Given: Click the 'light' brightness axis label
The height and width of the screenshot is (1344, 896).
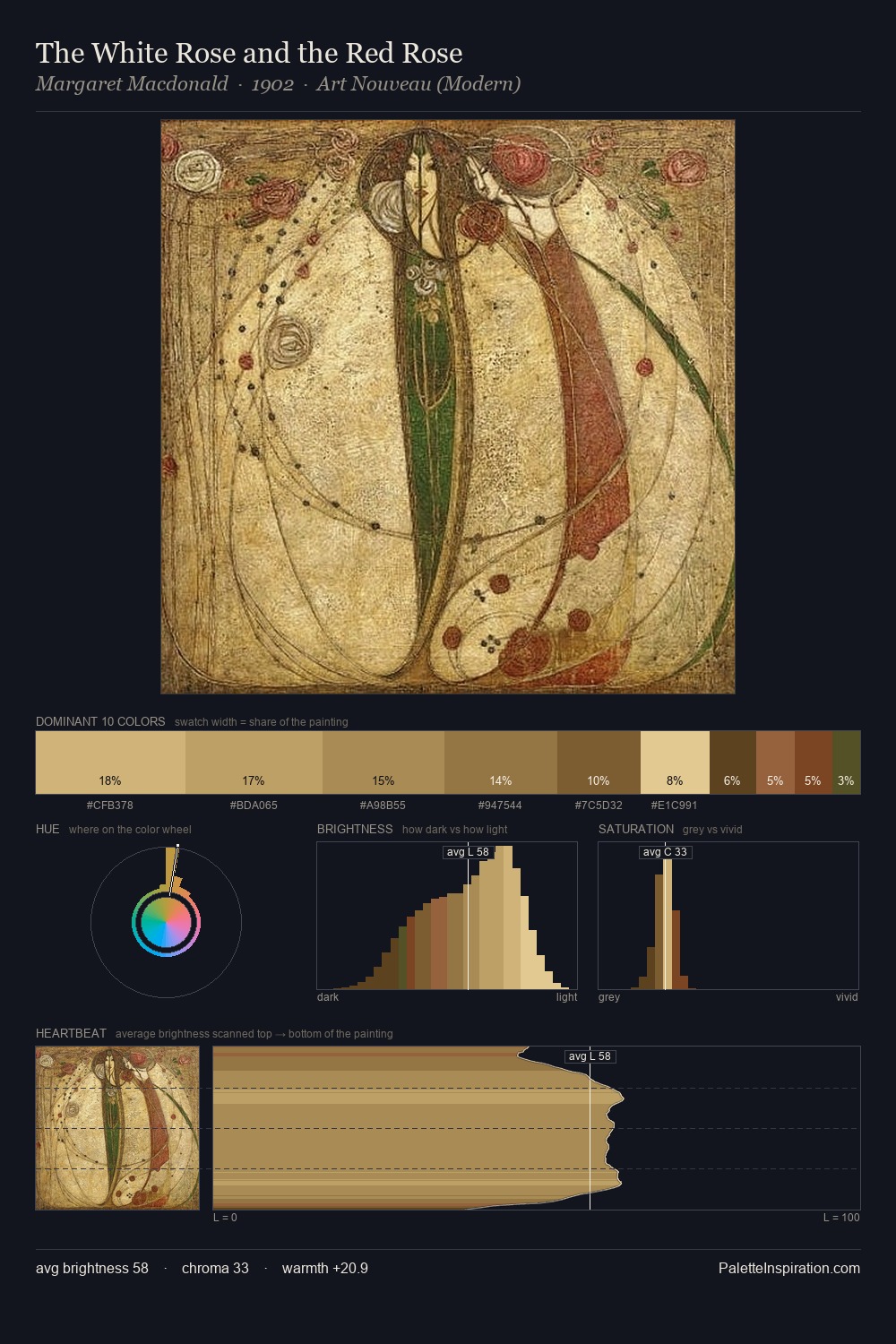Looking at the screenshot, I should tap(567, 996).
